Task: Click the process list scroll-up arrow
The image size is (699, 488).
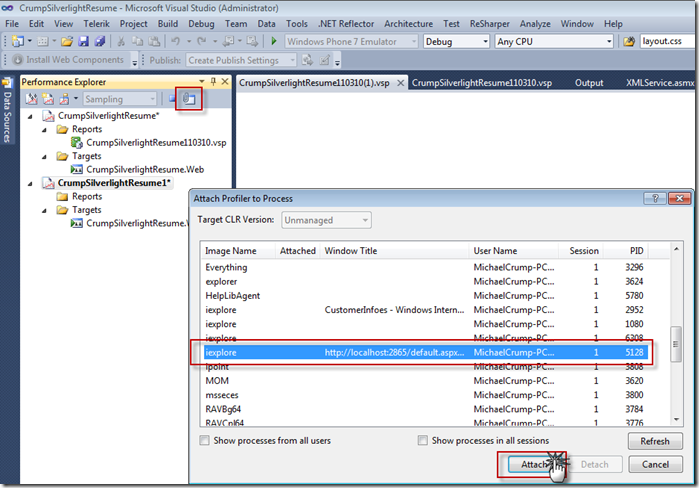Action: [x=676, y=249]
